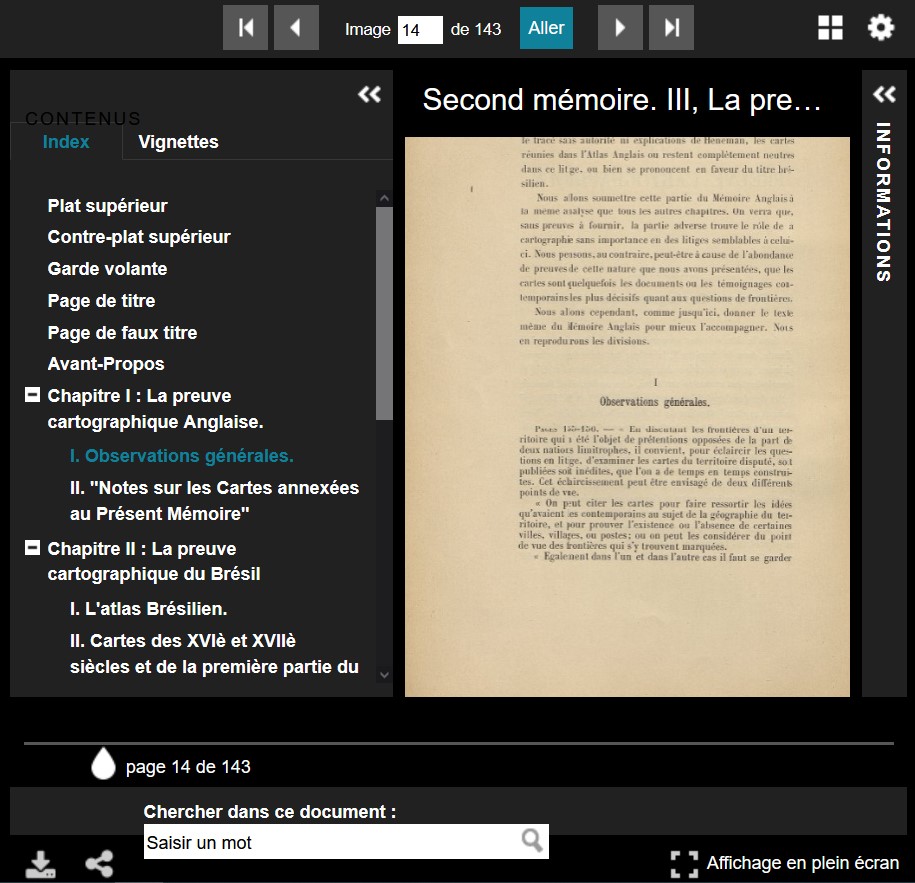Collapse Chapitre II tree node
Screen dimensions: 915x883
point(32,548)
